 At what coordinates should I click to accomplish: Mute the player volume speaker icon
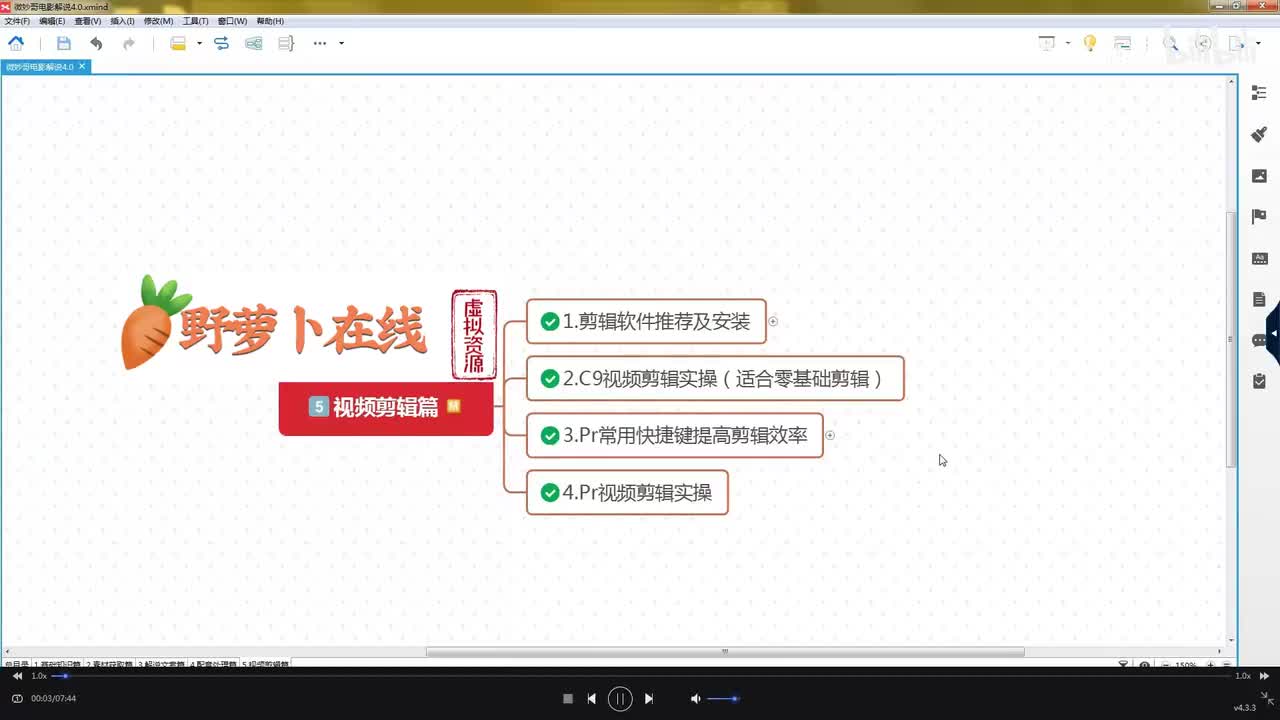(695, 699)
